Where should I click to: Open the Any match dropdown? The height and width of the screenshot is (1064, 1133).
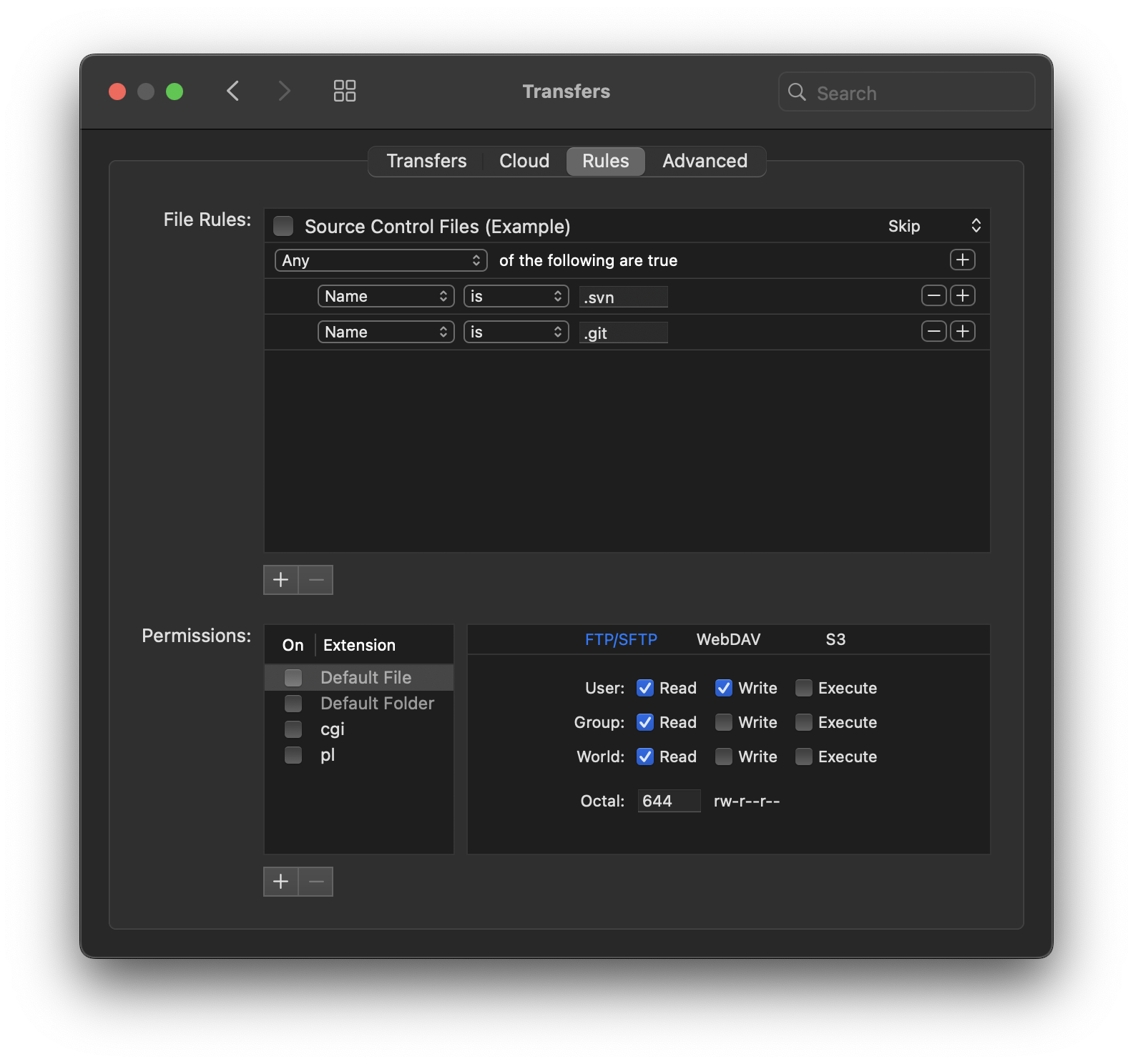click(381, 260)
